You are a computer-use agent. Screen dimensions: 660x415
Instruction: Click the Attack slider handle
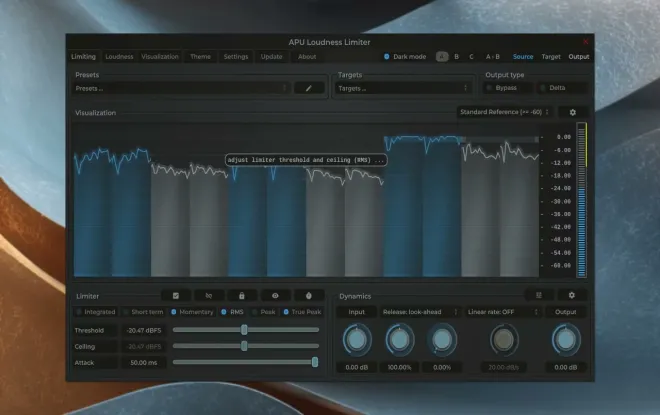coord(315,362)
